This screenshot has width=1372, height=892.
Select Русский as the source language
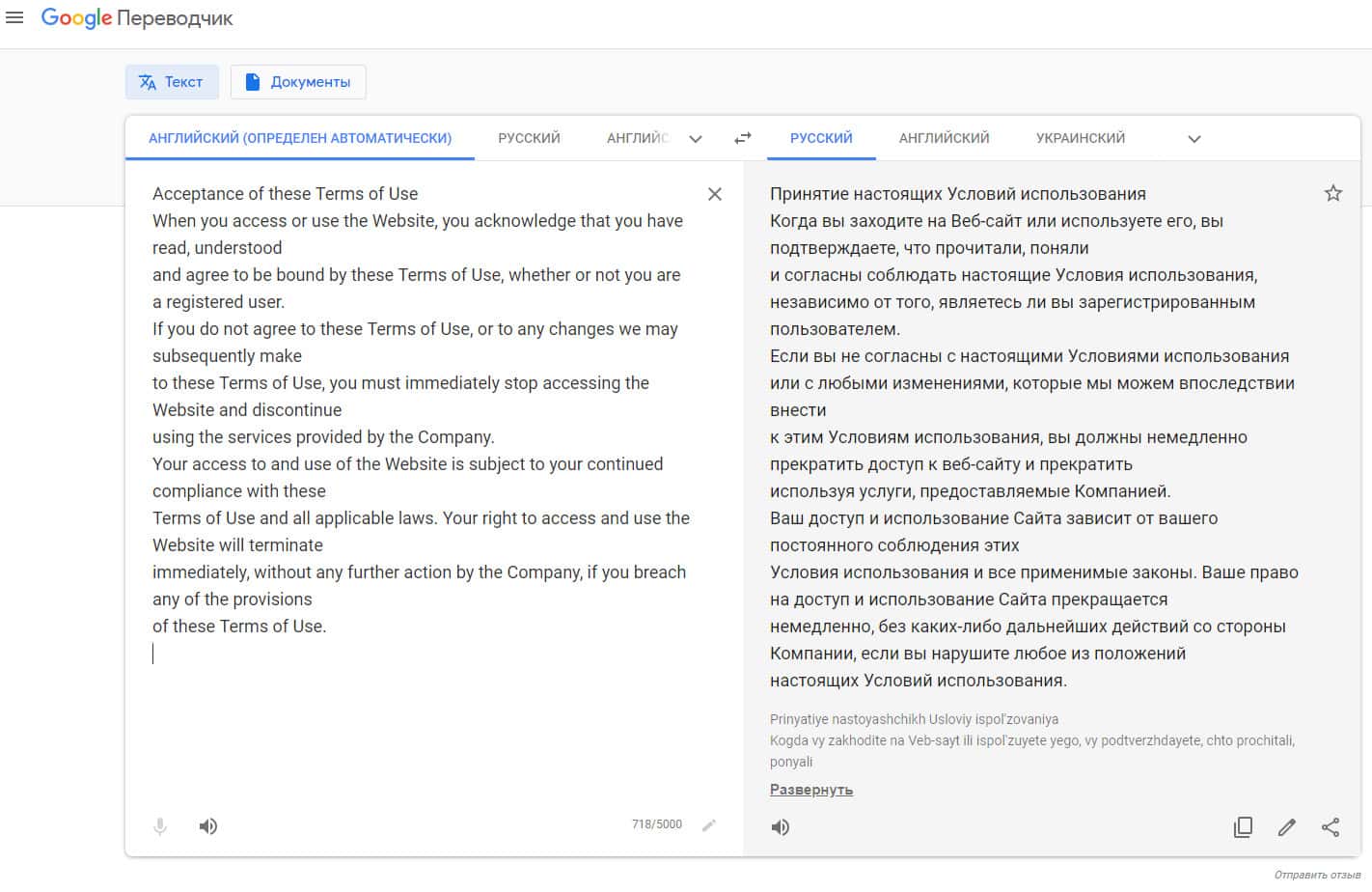pyautogui.click(x=529, y=138)
